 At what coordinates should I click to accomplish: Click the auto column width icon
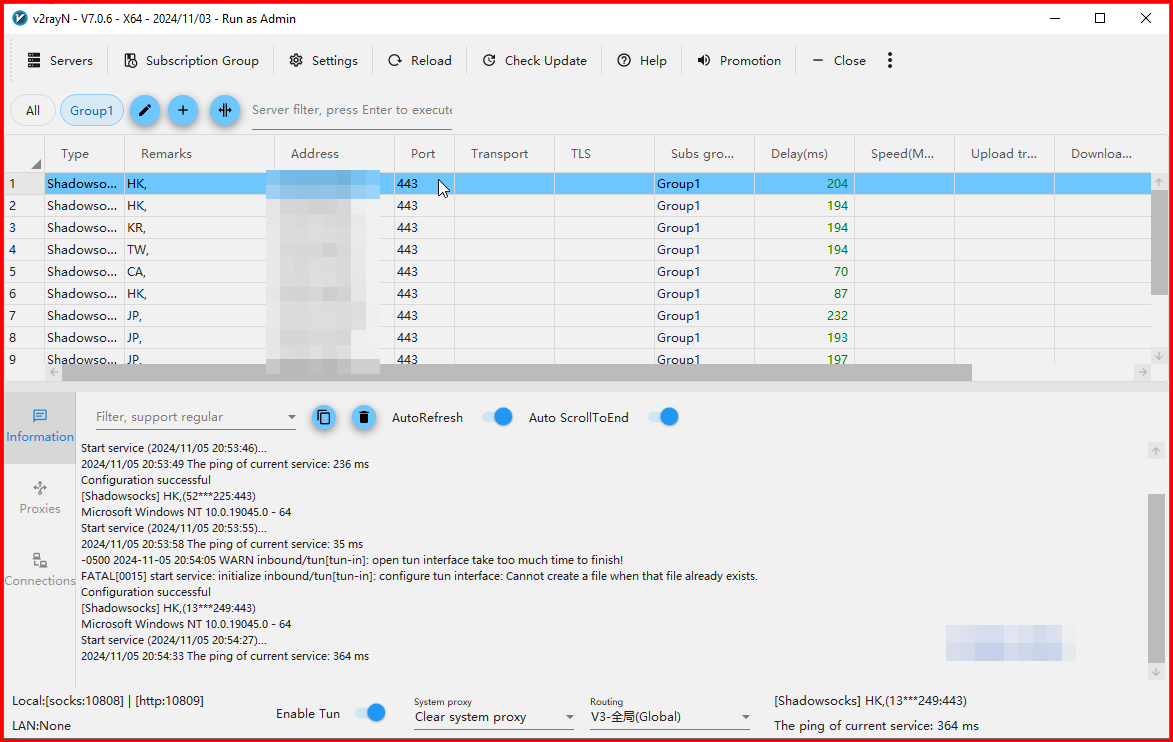[224, 111]
